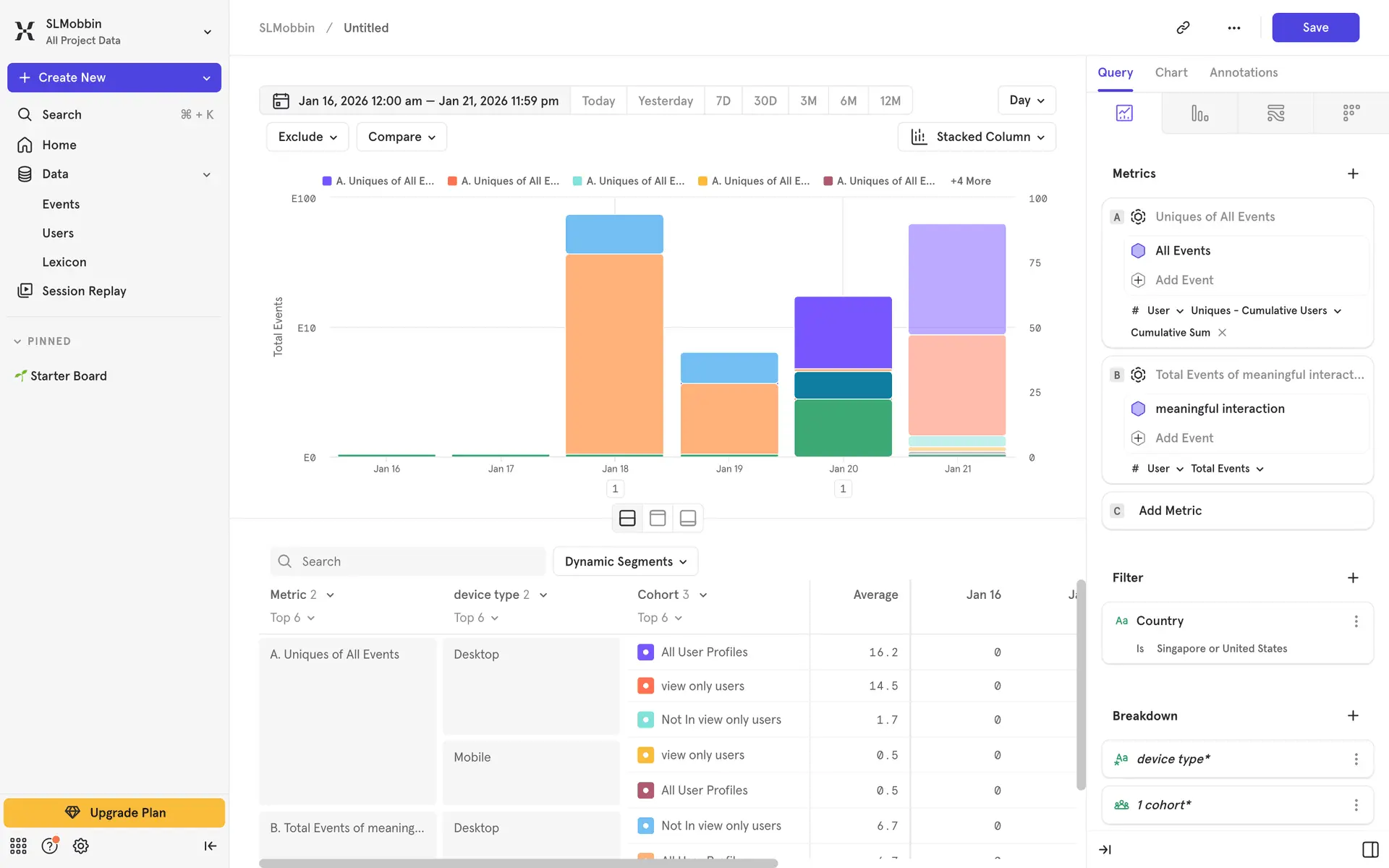1389x868 pixels.
Task: Select split chart and table layout
Action: [627, 518]
